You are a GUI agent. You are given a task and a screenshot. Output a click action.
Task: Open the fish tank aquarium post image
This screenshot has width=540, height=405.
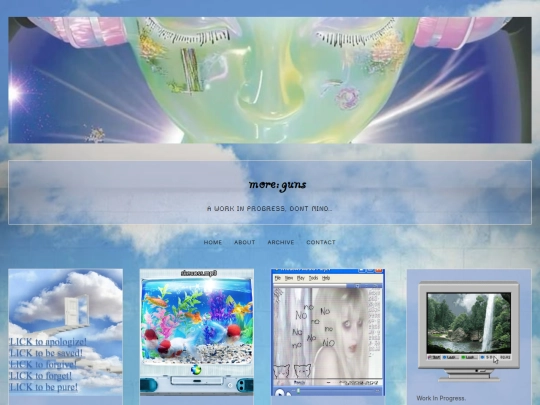pos(197,332)
